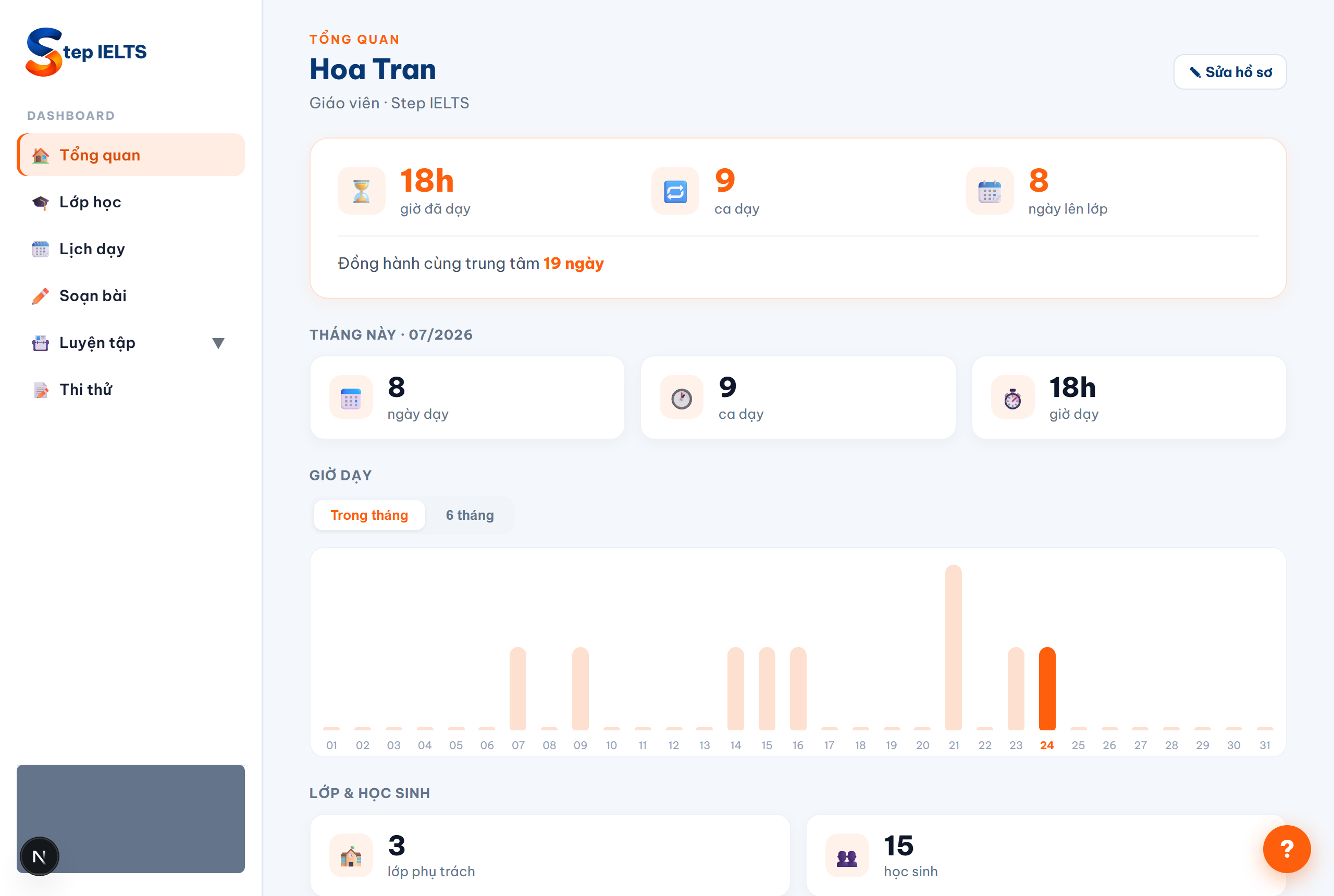
Task: Click the stopwatch icon on giờ dạy card
Action: coord(1013,397)
